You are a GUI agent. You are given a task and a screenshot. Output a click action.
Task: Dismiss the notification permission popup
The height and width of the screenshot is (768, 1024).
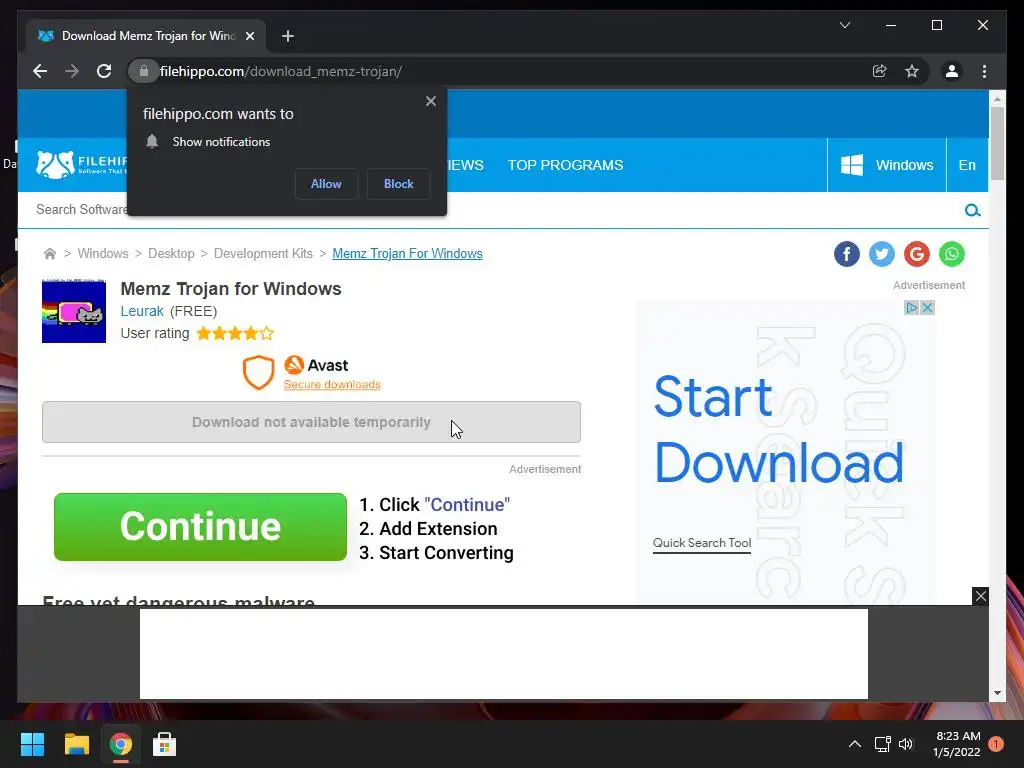(x=430, y=101)
